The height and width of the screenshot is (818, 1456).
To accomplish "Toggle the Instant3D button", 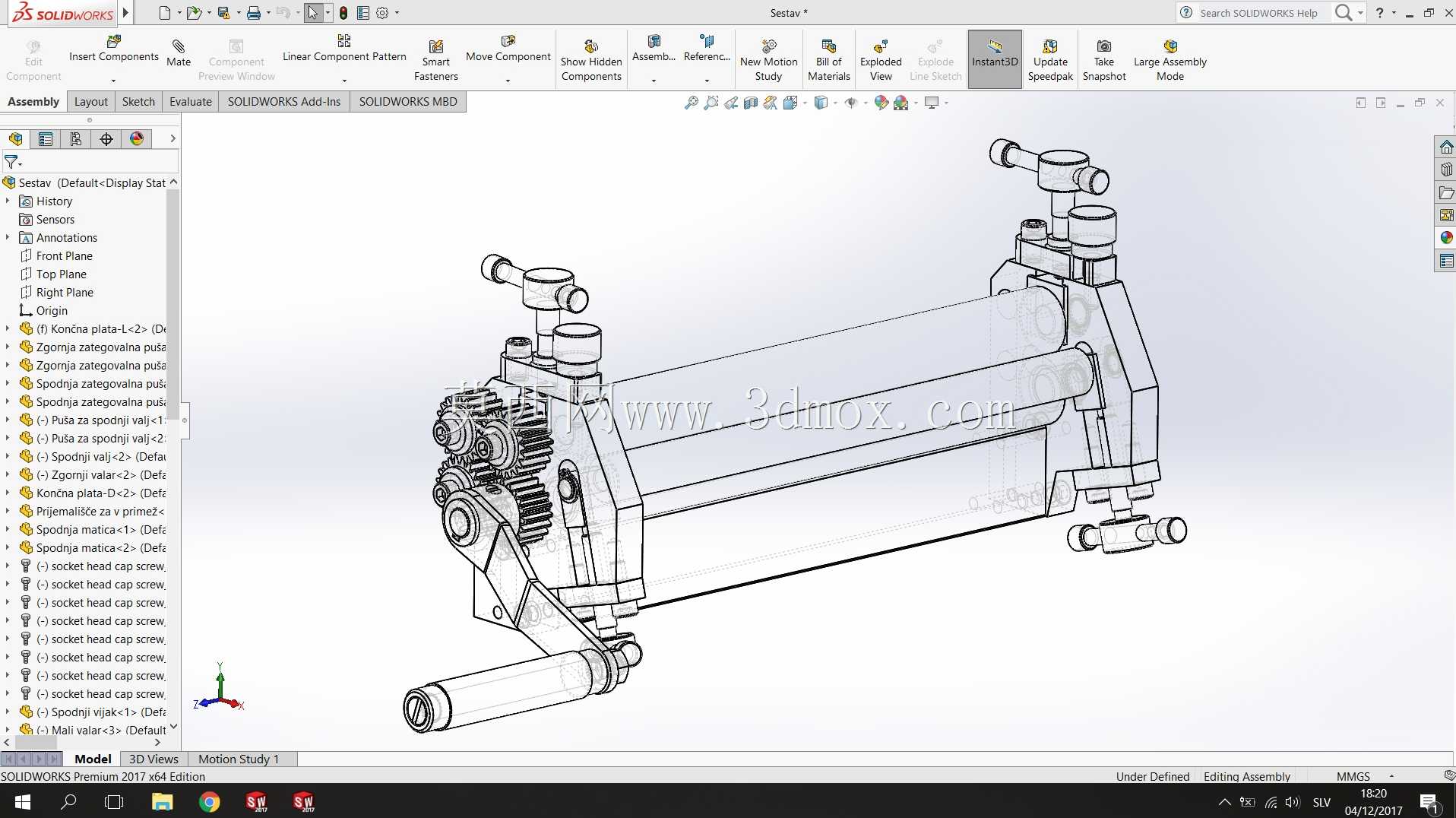I will (x=994, y=59).
